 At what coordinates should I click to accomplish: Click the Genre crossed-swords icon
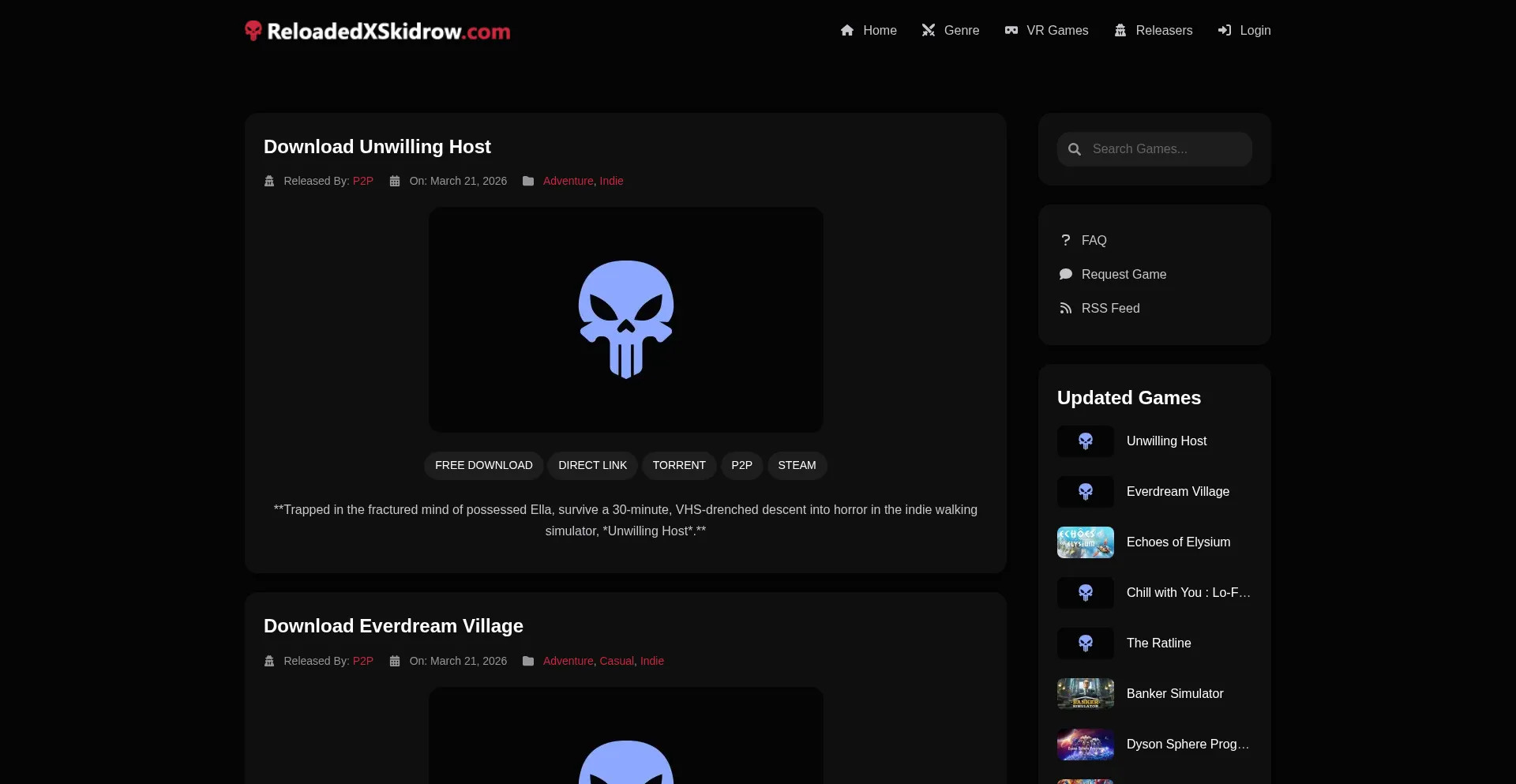929,30
